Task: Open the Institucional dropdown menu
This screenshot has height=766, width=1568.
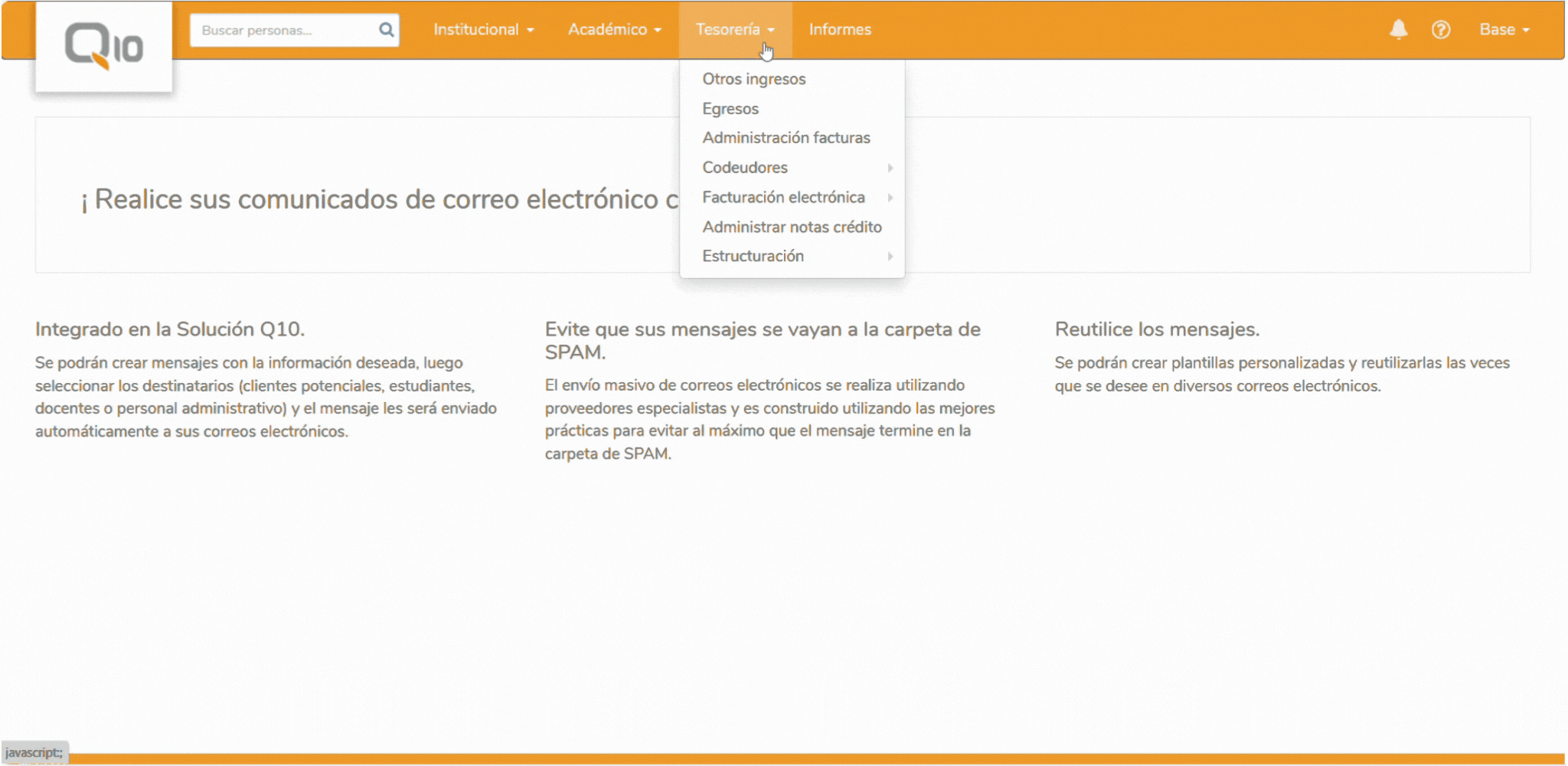Action: tap(483, 30)
